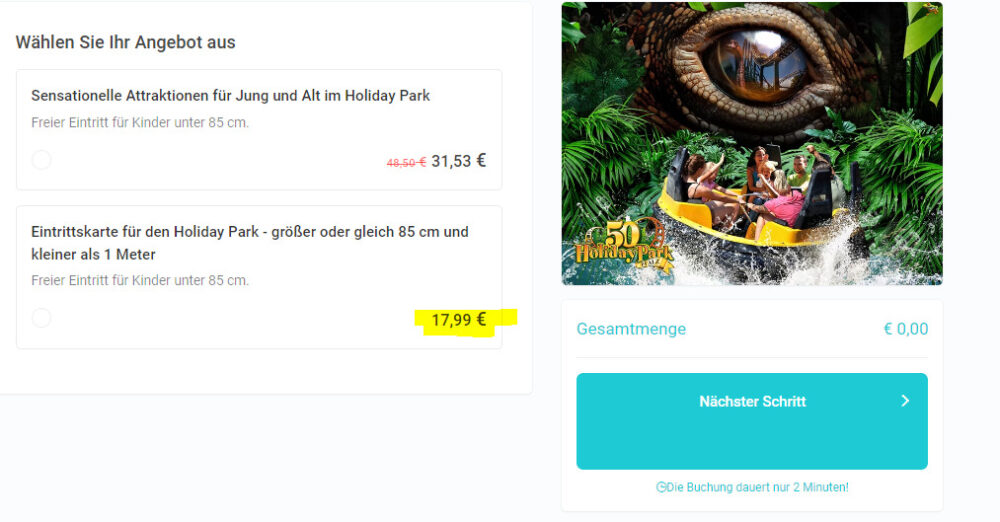Screen dimensions: 1000x522
Task: Select the Sensationelle Attraktionen offer radio button
Action: [x=41, y=160]
